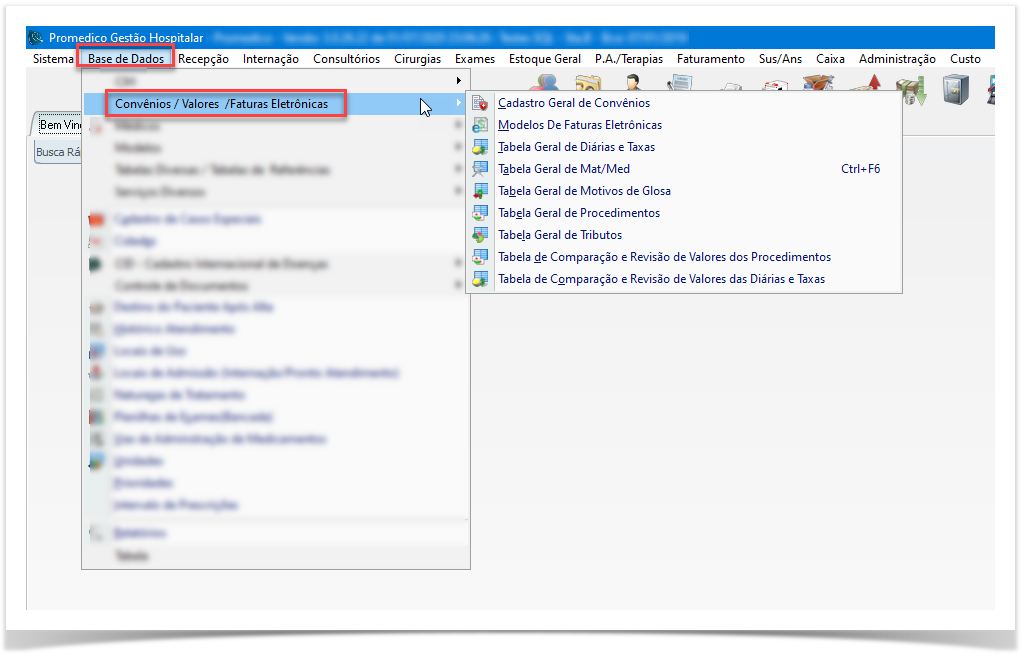Open the Faturamento menu
Image resolution: width=1029 pixels, height=659 pixels.
click(x=710, y=59)
